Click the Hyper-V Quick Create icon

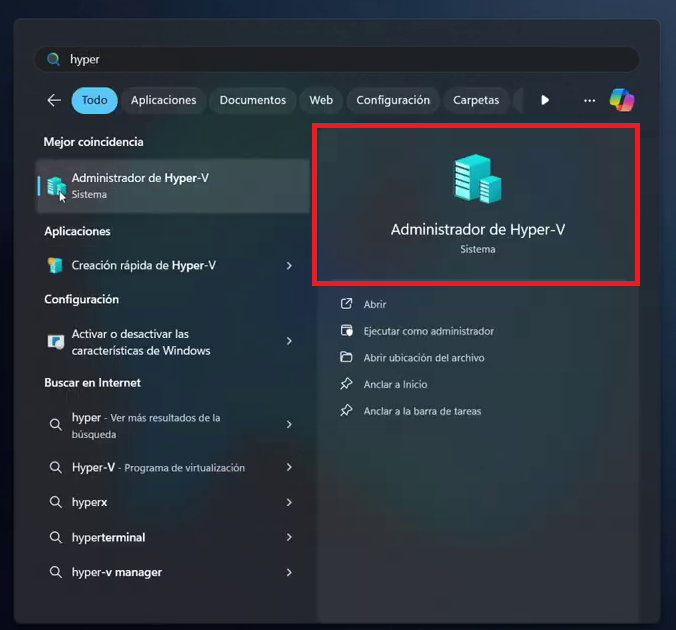click(x=55, y=265)
